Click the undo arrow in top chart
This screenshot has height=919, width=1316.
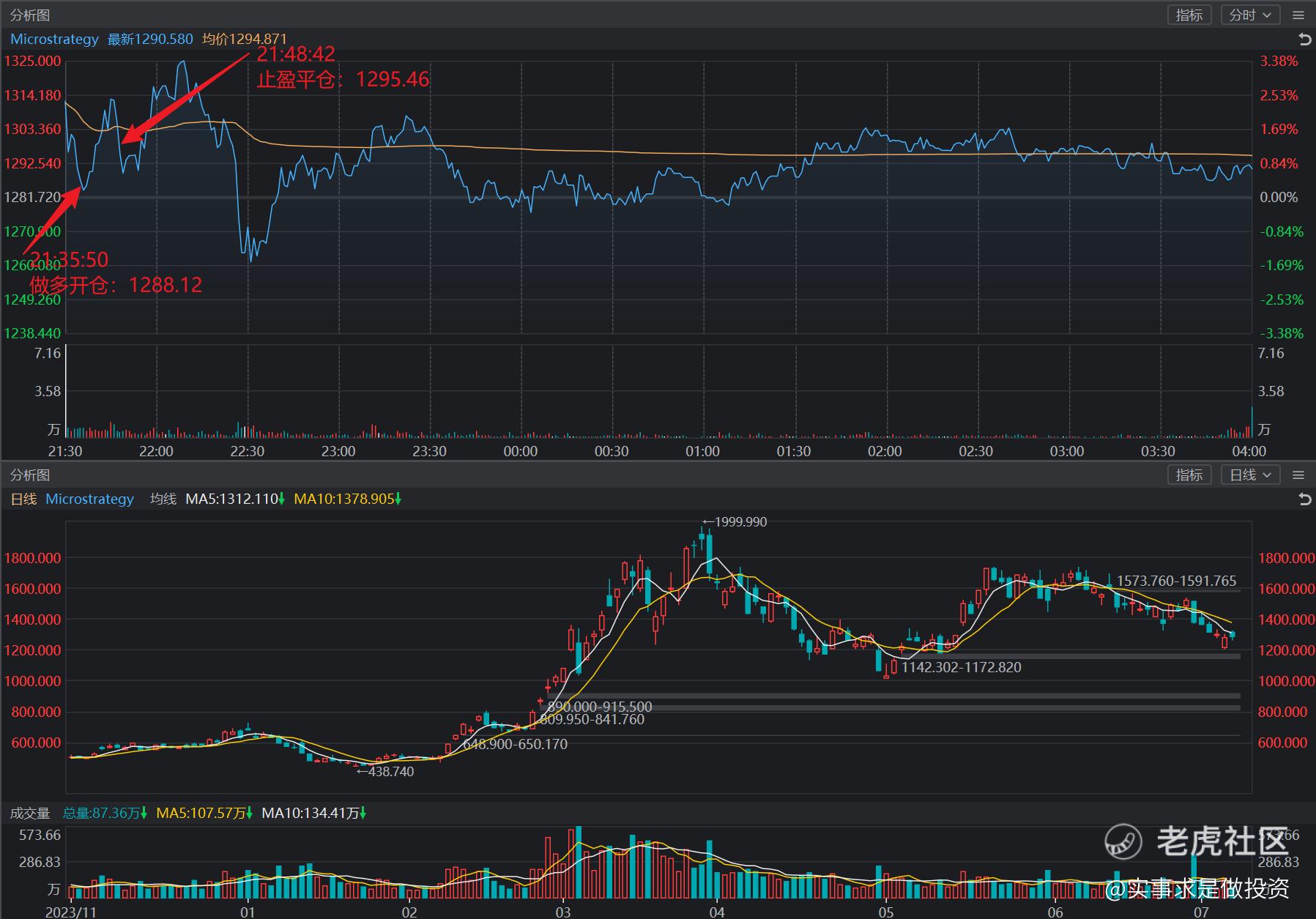click(x=1304, y=39)
